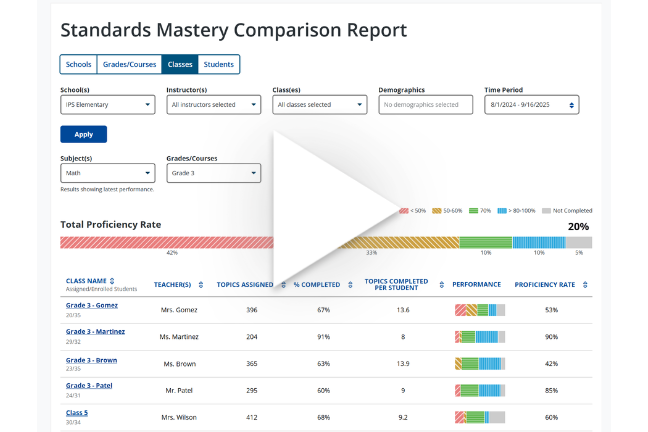The image size is (648, 432).
Task: Sort by Teacher(s) column icon
Action: point(201,285)
